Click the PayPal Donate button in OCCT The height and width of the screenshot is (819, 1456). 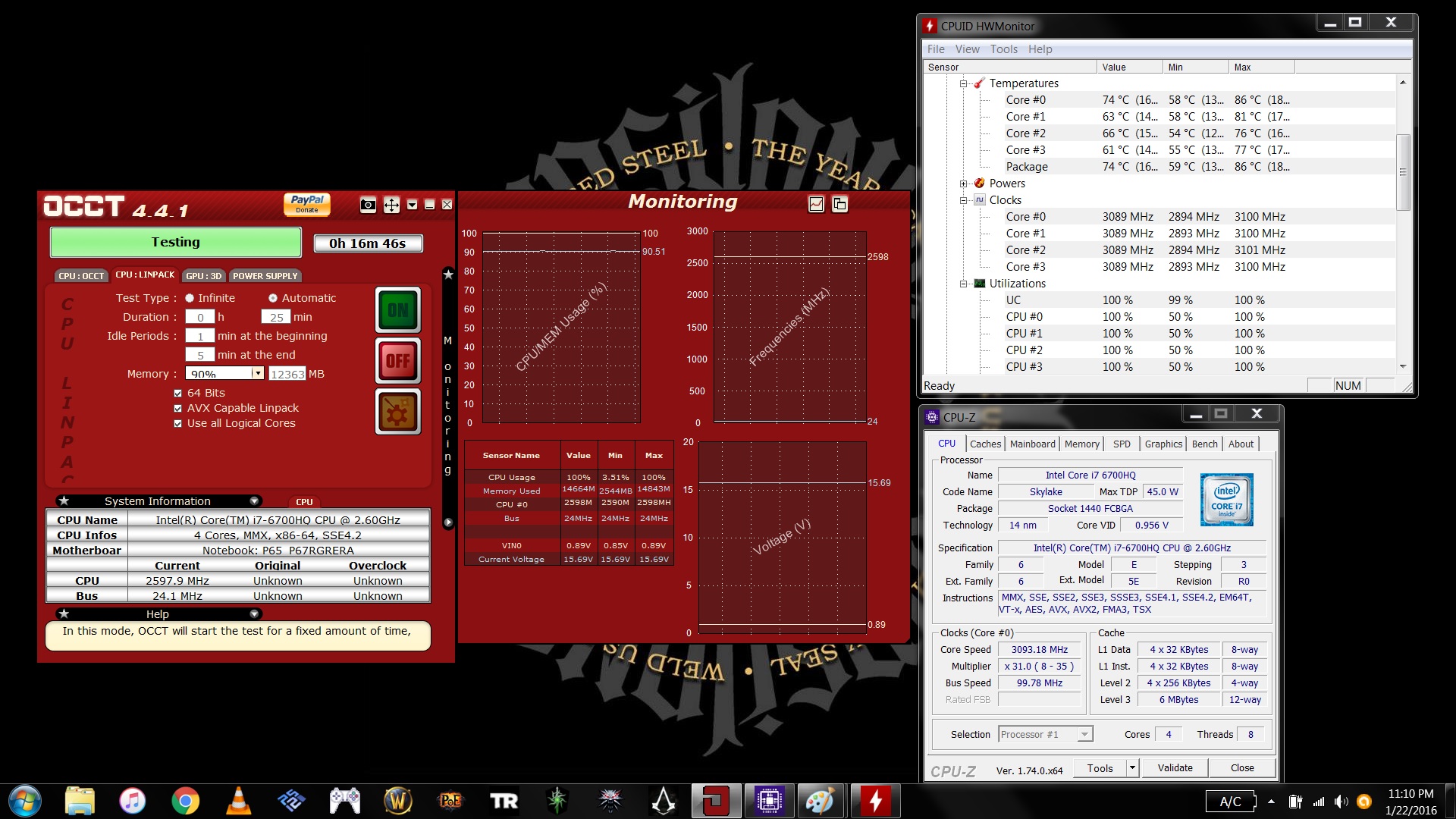pyautogui.click(x=307, y=204)
